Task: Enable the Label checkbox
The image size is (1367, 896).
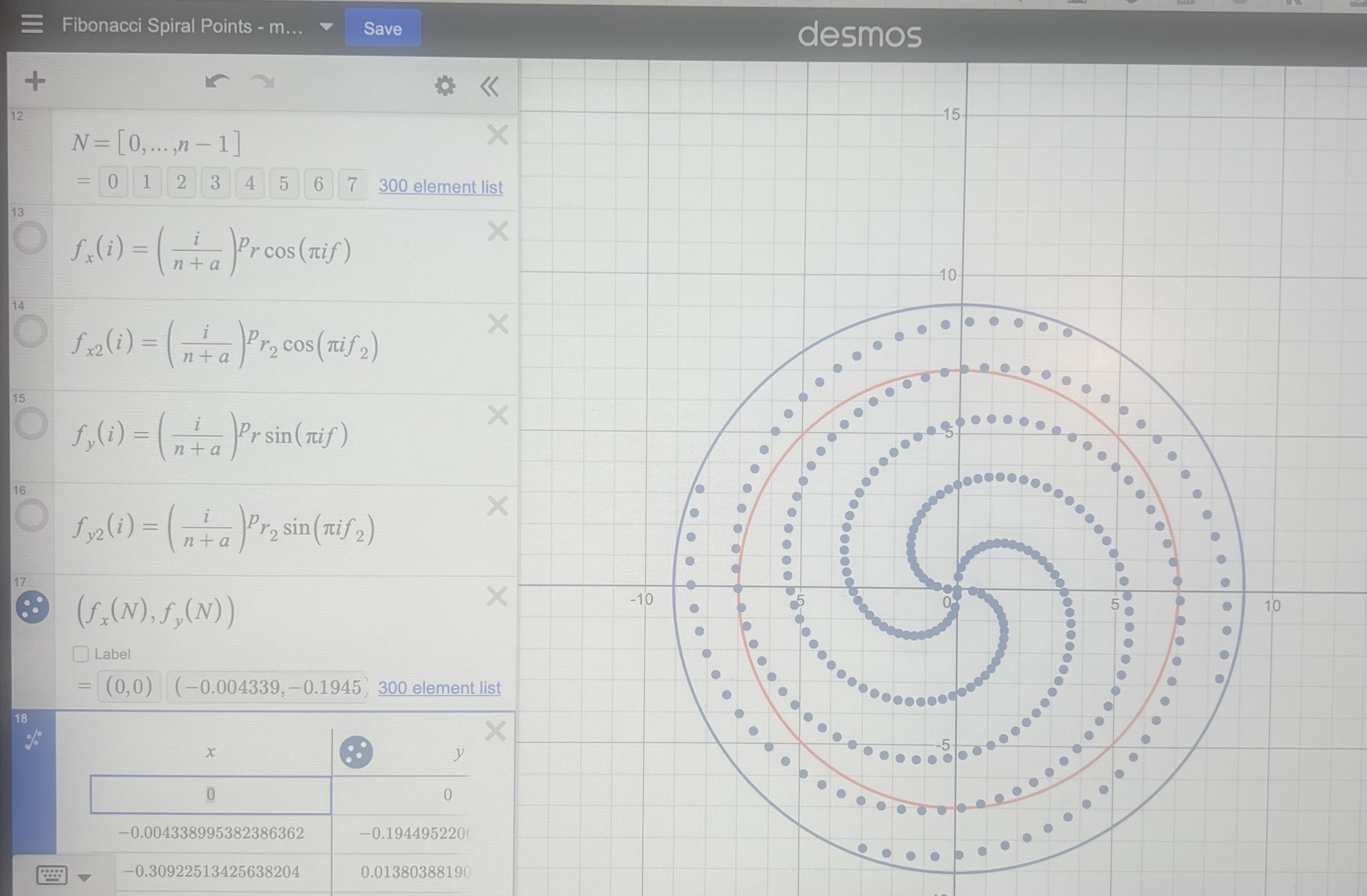Action: 81,654
